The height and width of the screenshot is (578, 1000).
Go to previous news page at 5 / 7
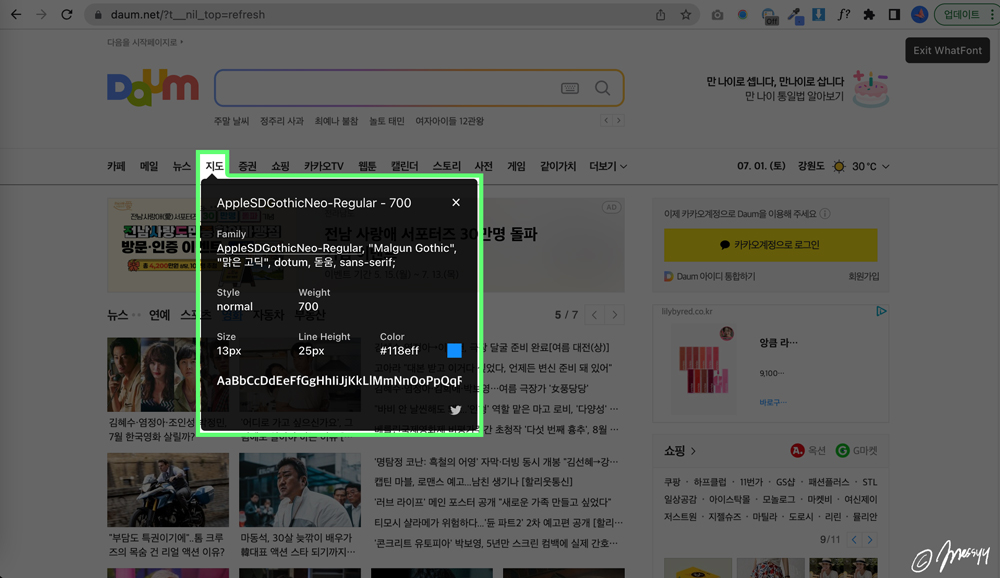point(594,315)
